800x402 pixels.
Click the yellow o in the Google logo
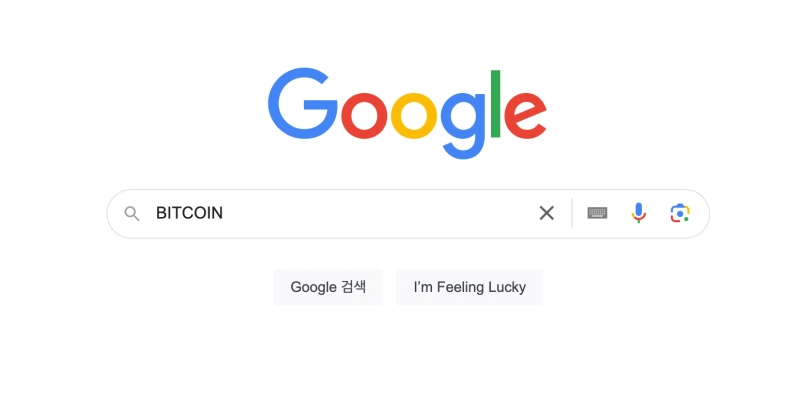coord(414,116)
